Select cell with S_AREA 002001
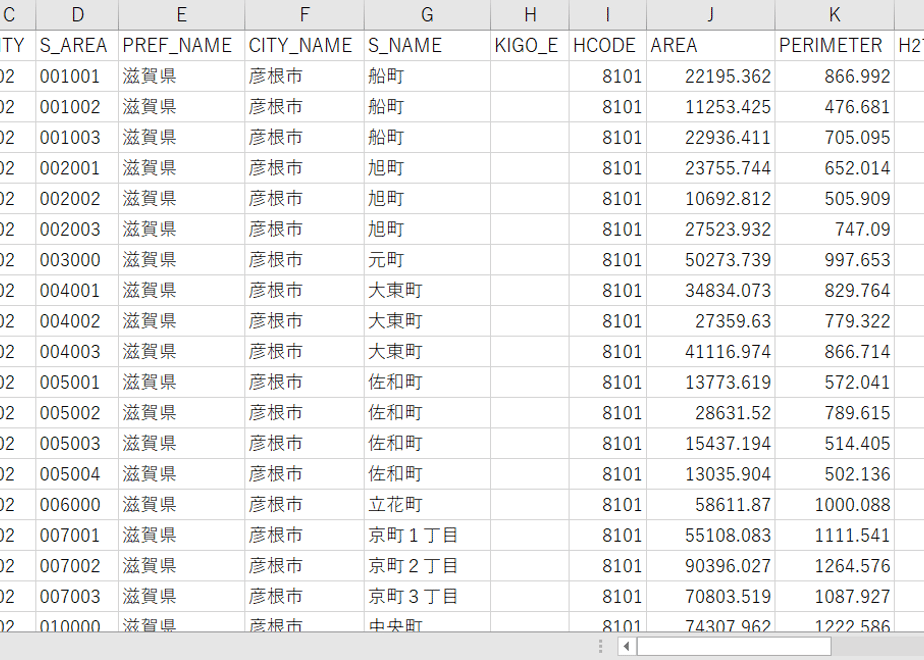The width and height of the screenshot is (924, 660). 77,168
